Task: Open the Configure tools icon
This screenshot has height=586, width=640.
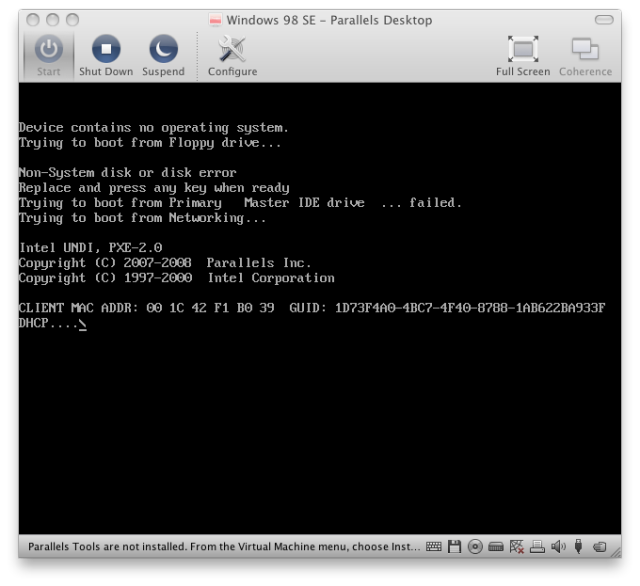Action: (232, 56)
